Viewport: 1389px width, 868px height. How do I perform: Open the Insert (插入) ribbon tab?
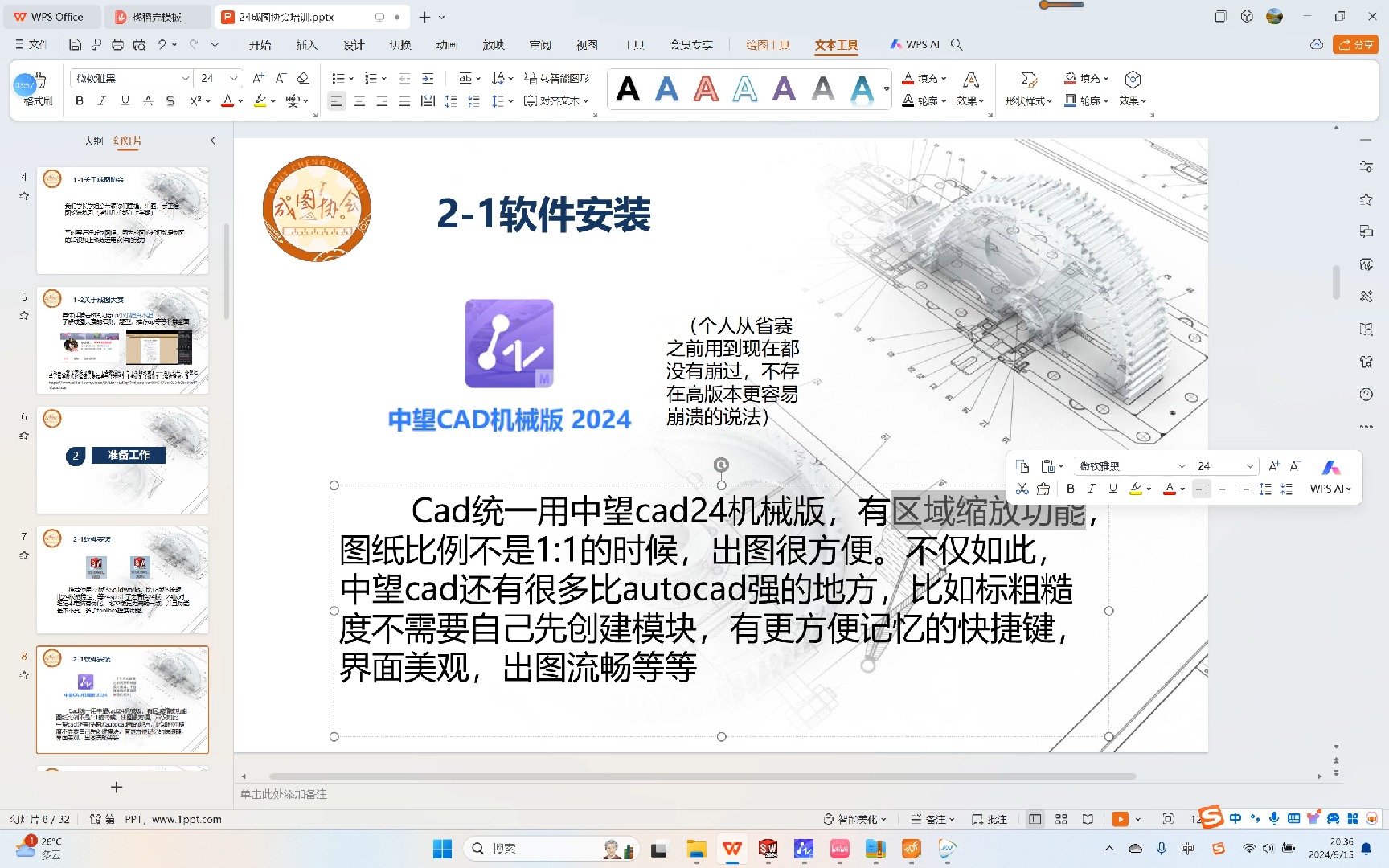(x=306, y=45)
